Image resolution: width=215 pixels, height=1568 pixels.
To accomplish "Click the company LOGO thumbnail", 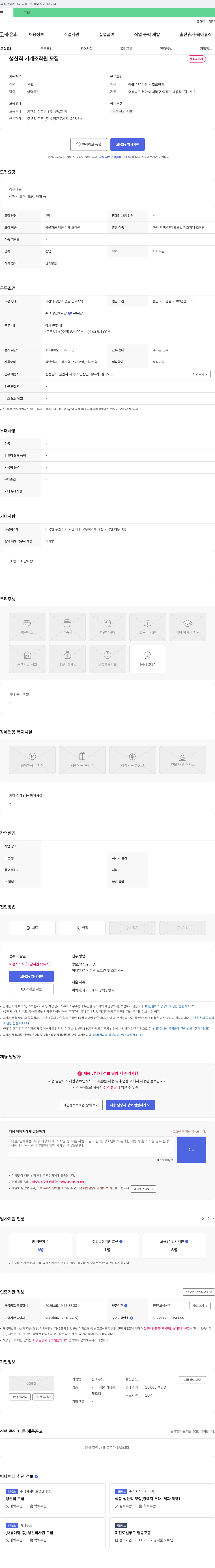I will click(x=31, y=1384).
